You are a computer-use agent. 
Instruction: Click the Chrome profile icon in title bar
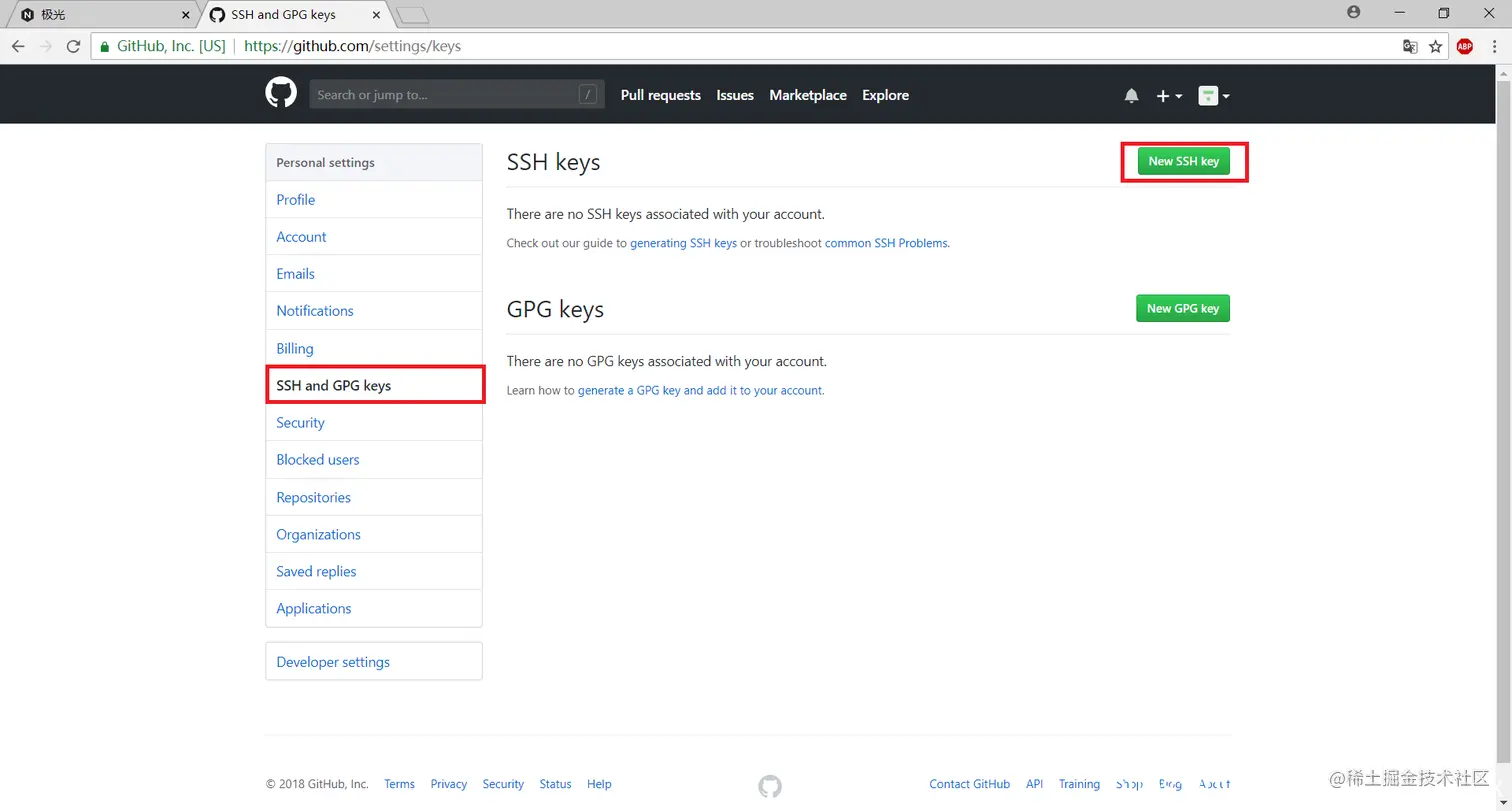[x=1354, y=12]
